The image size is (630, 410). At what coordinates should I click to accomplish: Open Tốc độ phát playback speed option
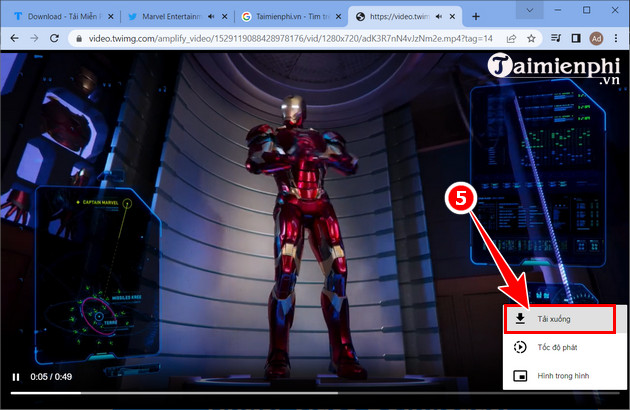[564, 347]
